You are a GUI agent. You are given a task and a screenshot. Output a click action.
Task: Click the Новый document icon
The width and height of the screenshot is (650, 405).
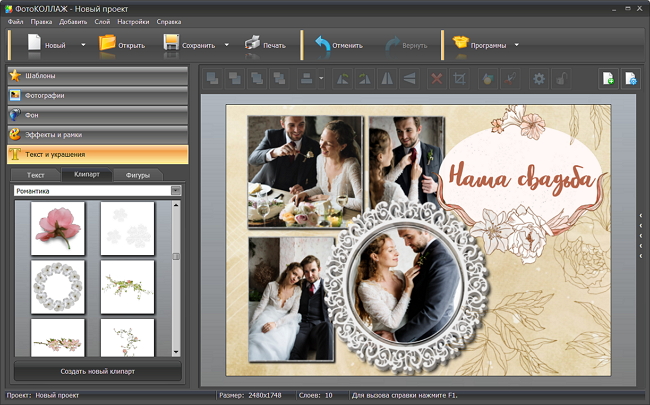pyautogui.click(x=34, y=44)
